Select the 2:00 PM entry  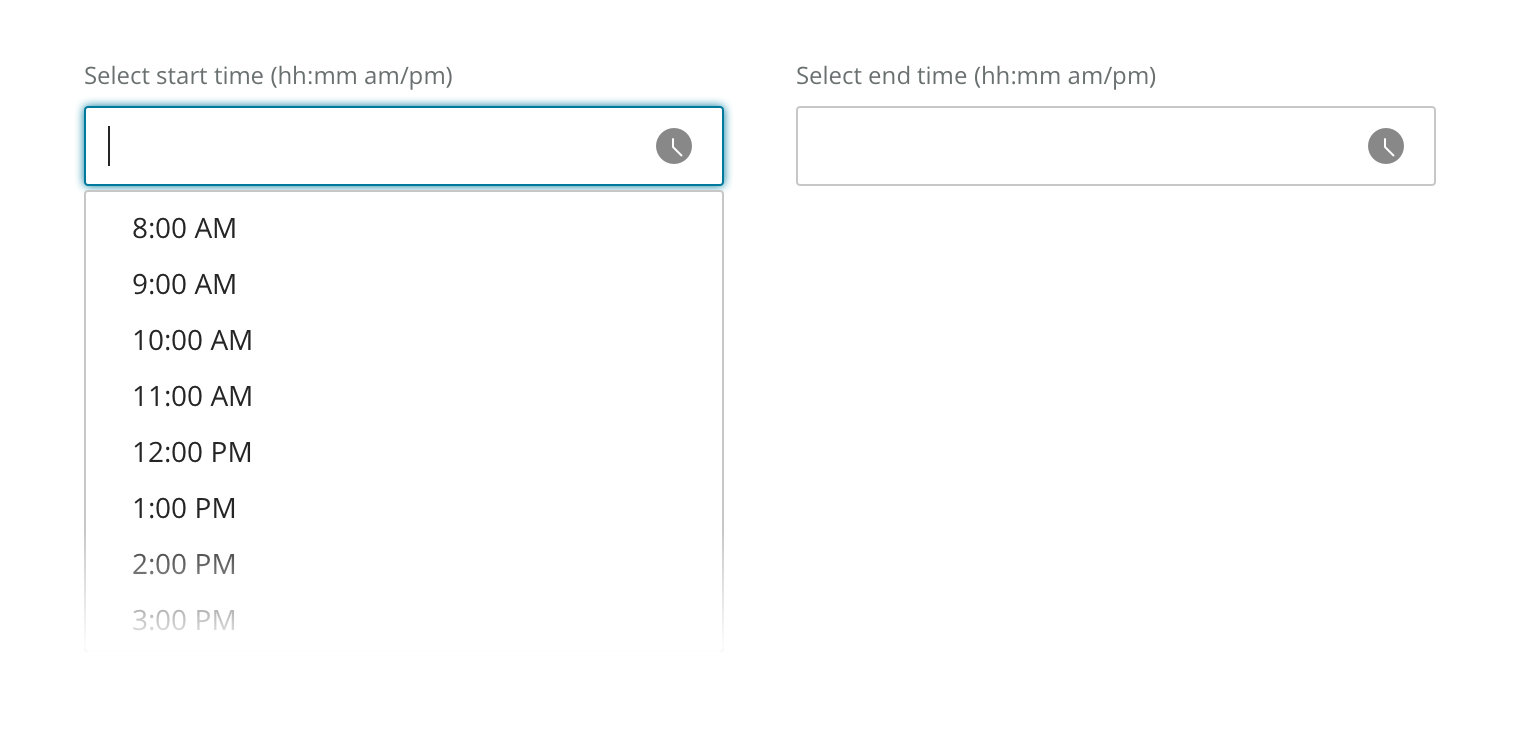tap(185, 564)
